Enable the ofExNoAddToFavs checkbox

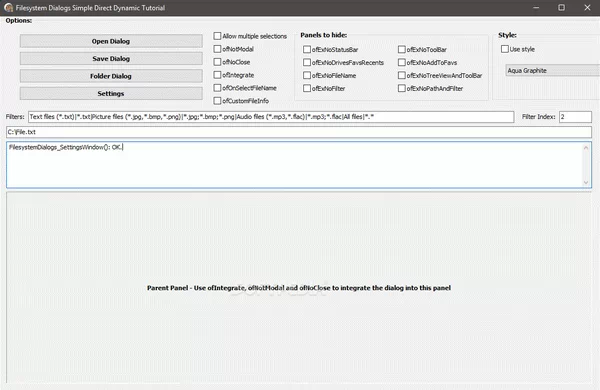coord(402,62)
